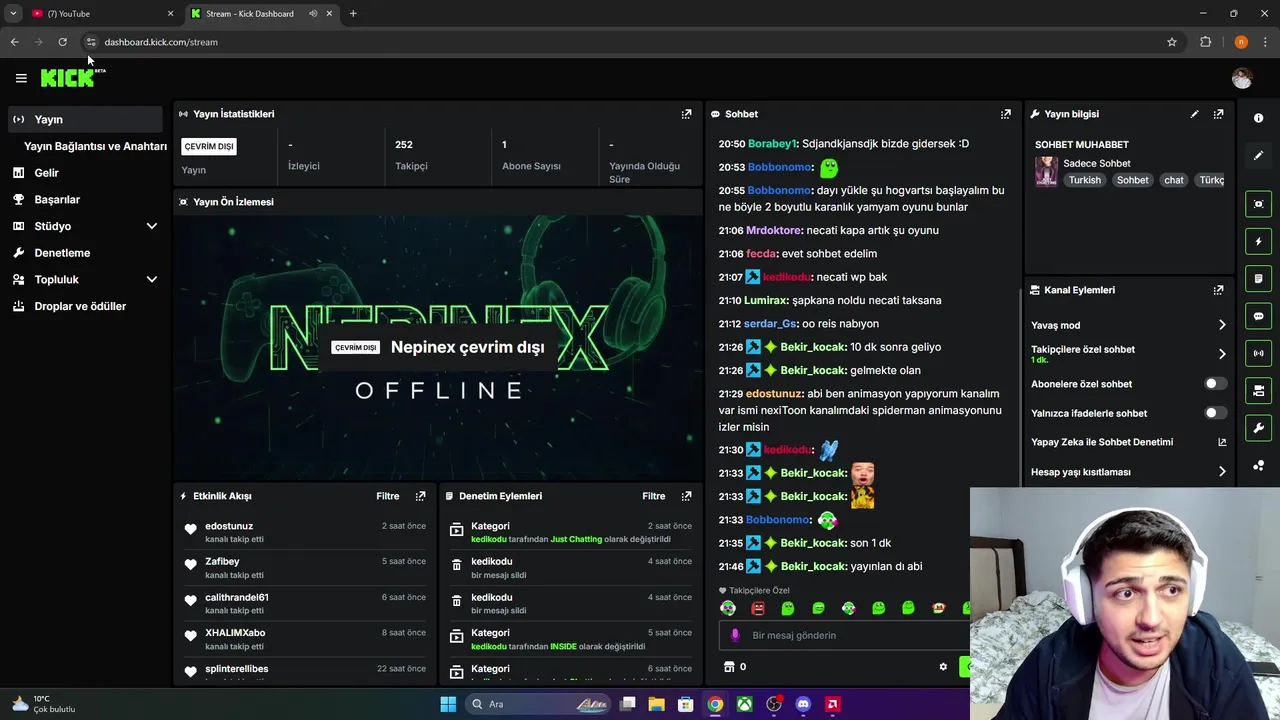Click the Sadece Sohbet category thumbnail
The width and height of the screenshot is (1280, 720).
point(1046,171)
